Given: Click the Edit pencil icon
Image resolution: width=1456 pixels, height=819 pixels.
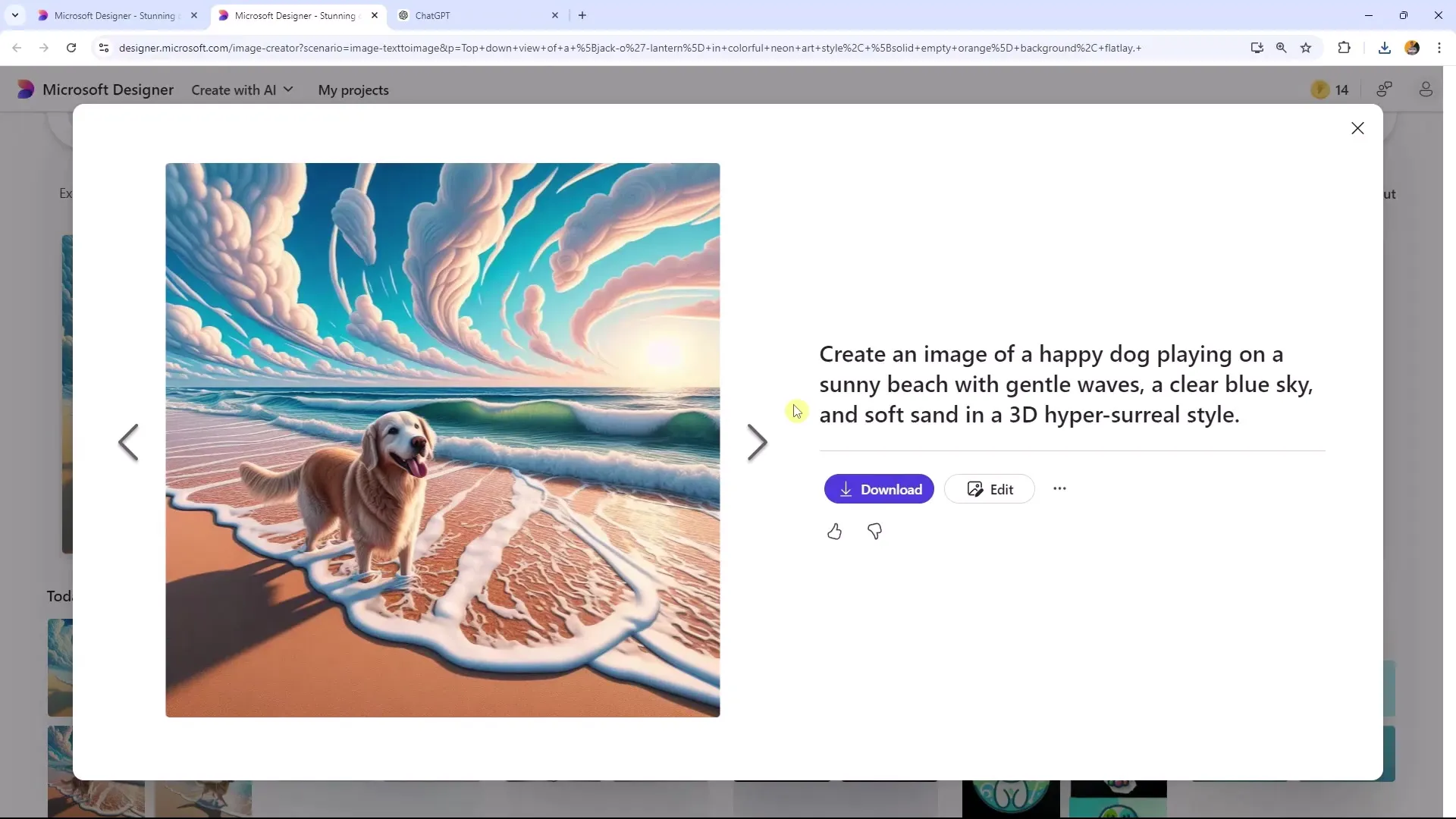Looking at the screenshot, I should click(975, 489).
